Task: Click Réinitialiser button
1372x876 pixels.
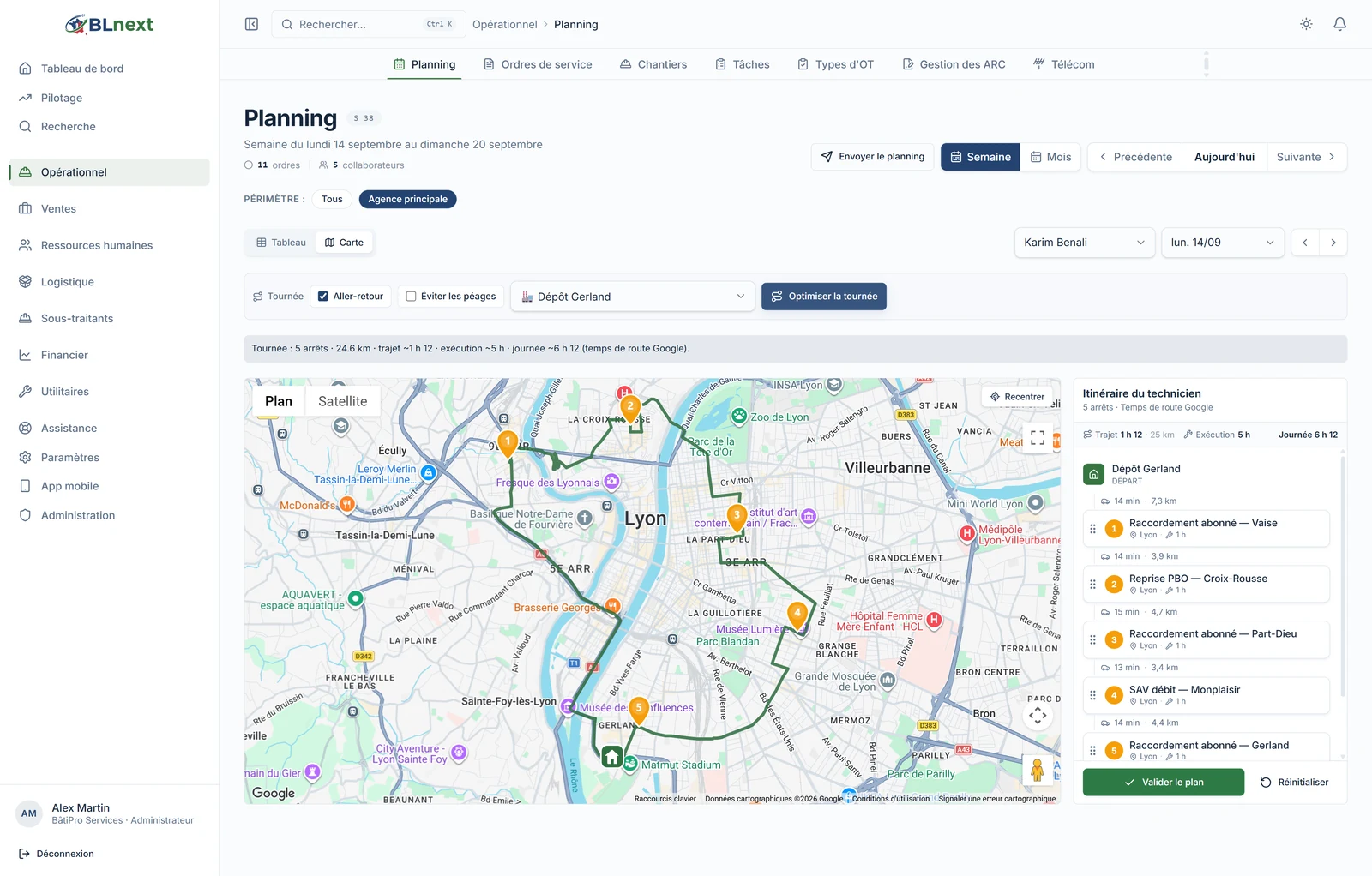Action: click(1294, 783)
